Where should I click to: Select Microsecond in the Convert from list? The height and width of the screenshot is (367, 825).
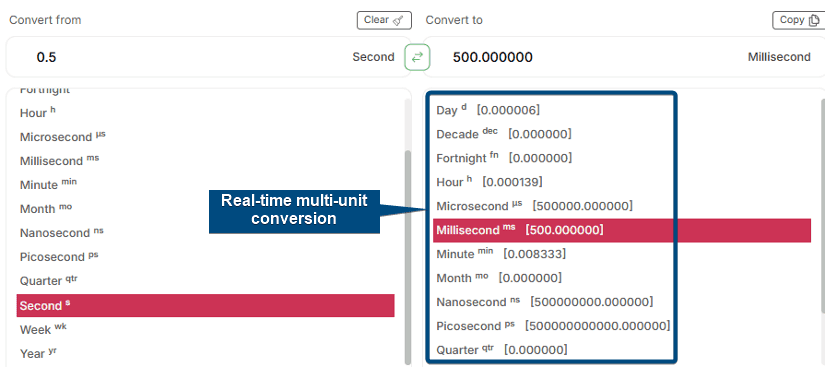[x=205, y=137]
